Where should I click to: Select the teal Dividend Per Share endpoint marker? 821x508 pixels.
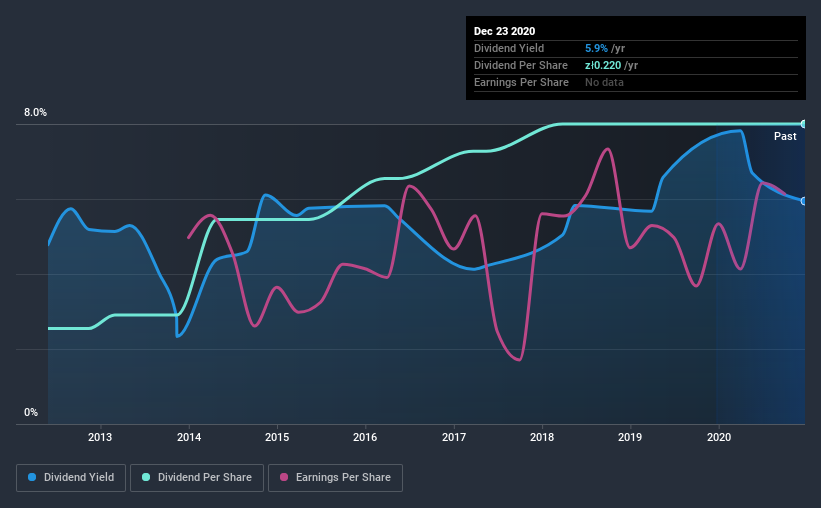(x=803, y=124)
